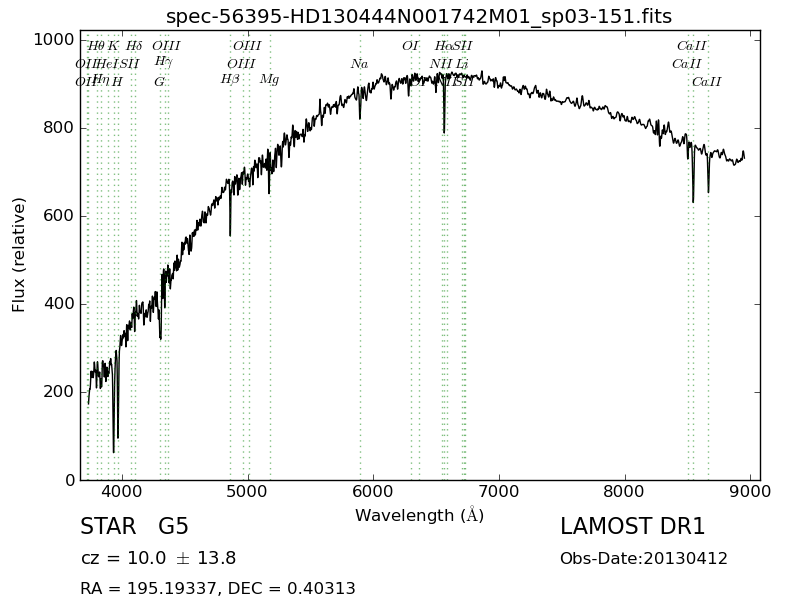Click the y-axis tick label 0

(70, 480)
